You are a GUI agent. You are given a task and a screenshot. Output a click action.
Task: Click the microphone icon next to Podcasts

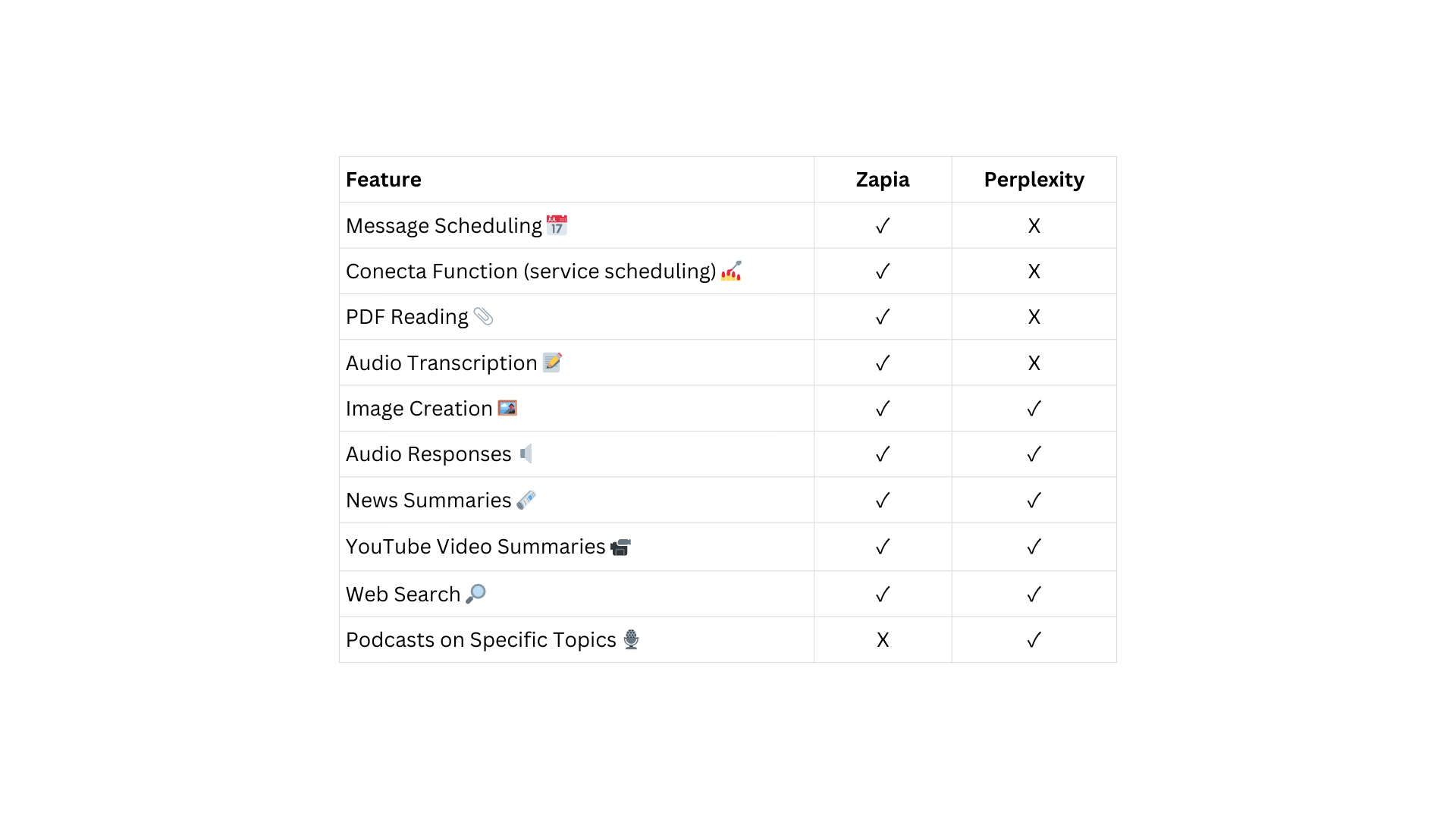point(631,639)
